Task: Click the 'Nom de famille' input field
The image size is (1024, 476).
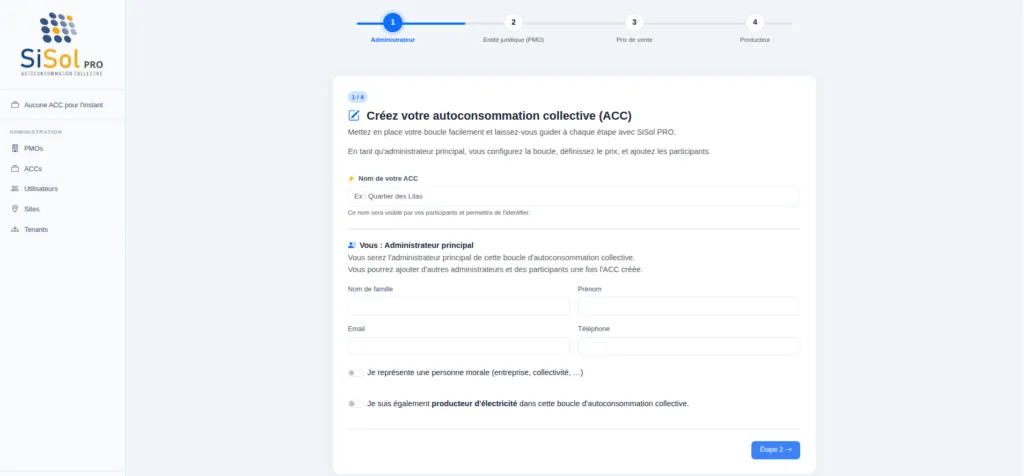Action: (458, 306)
